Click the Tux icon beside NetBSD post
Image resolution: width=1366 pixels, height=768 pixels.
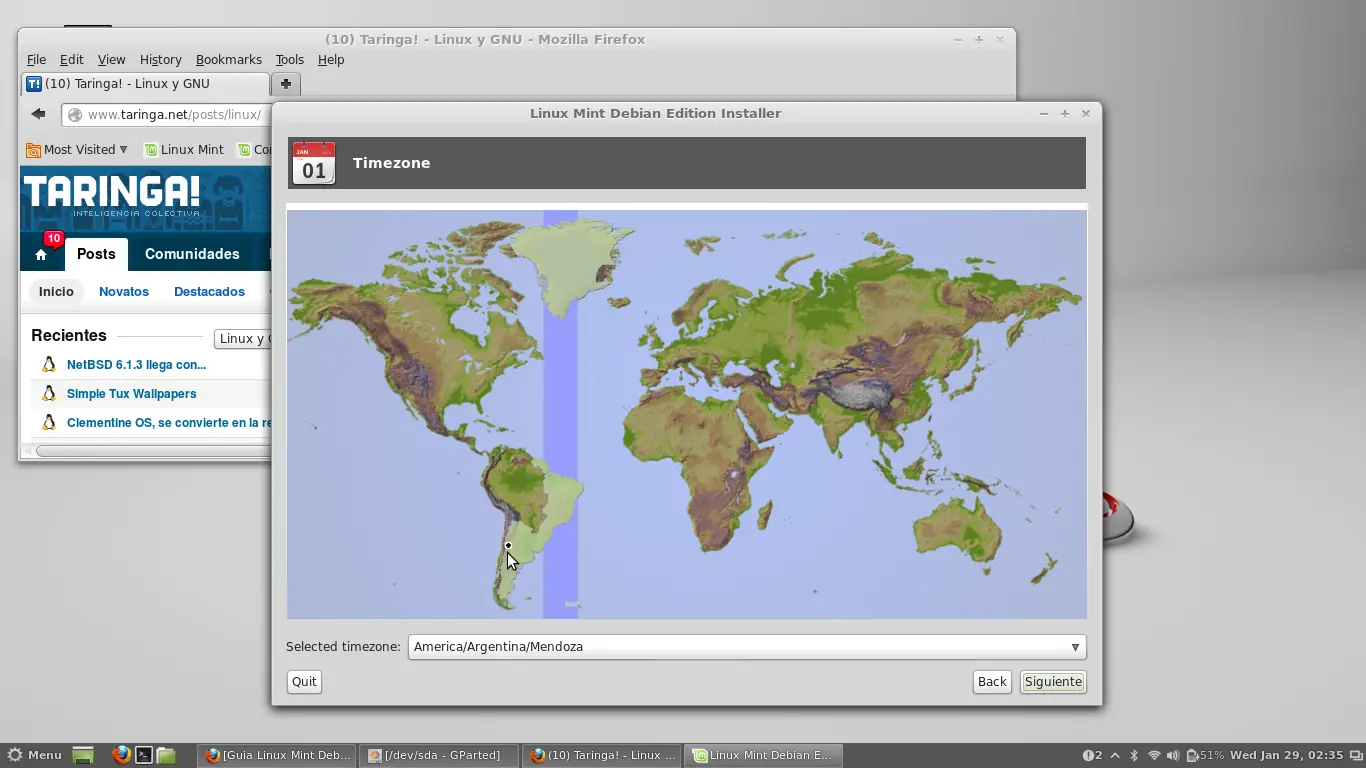click(x=48, y=365)
